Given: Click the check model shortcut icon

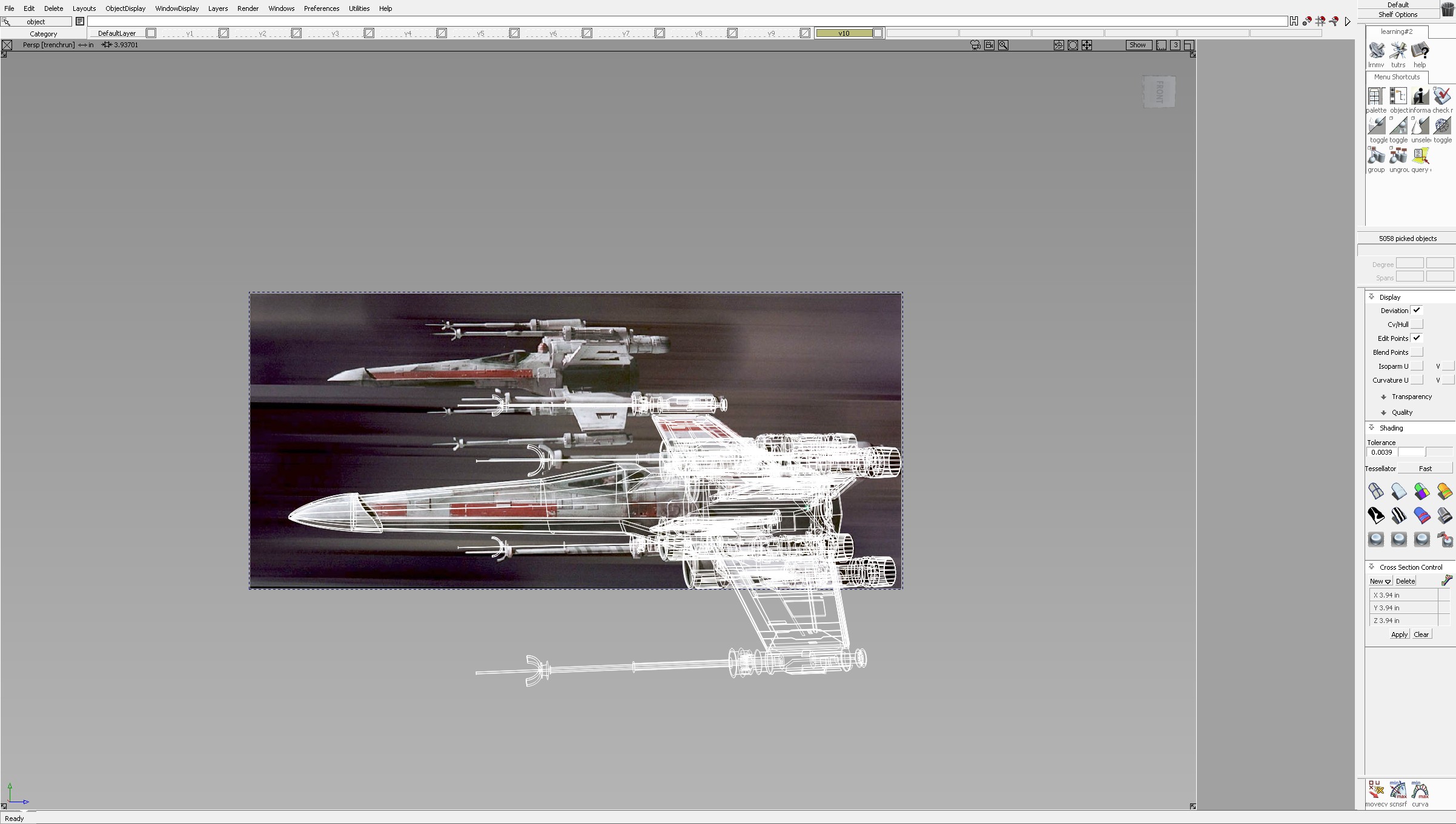Looking at the screenshot, I should coord(1442,96).
